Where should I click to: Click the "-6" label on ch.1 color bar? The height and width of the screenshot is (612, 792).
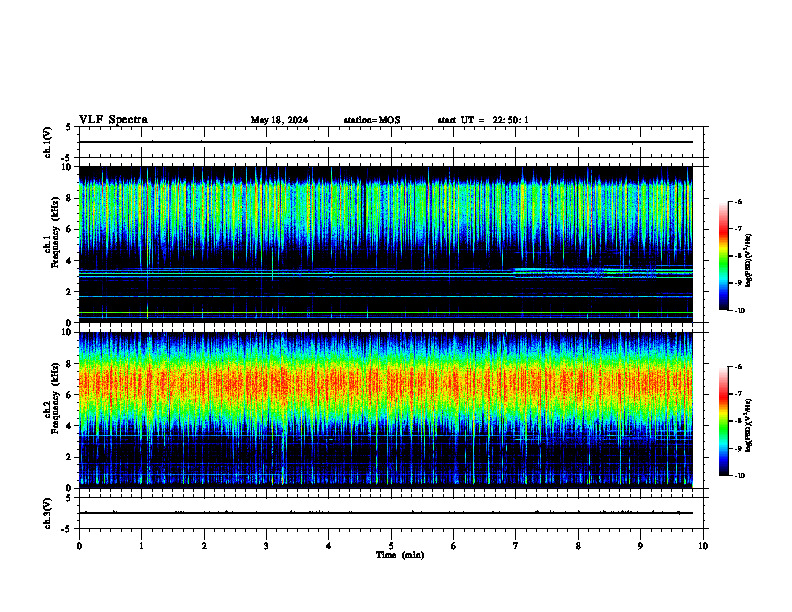739,201
